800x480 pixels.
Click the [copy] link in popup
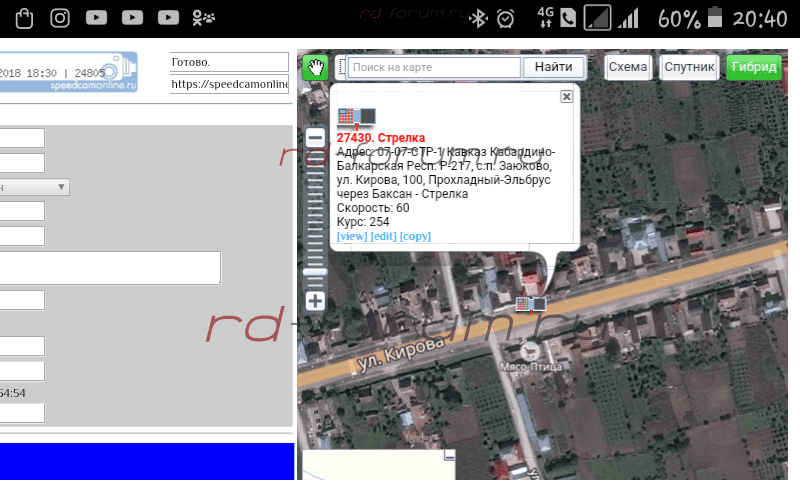click(x=415, y=236)
